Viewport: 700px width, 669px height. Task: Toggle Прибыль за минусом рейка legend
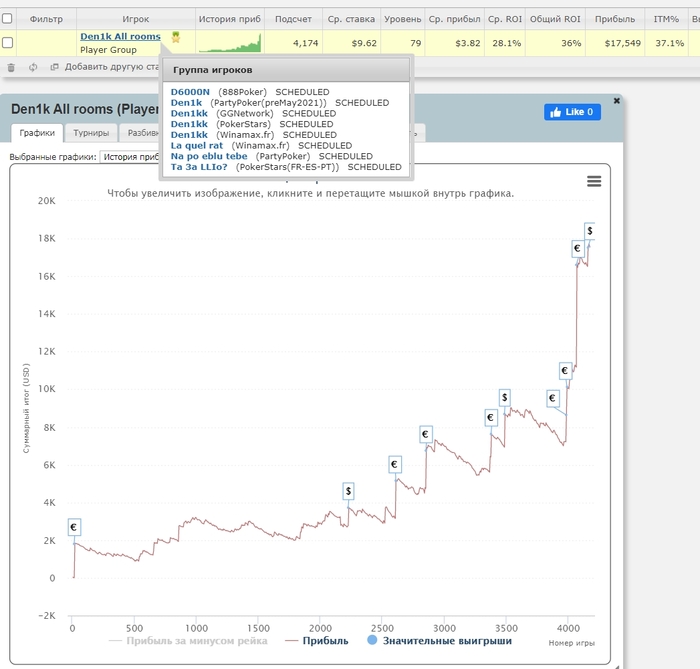(188, 641)
